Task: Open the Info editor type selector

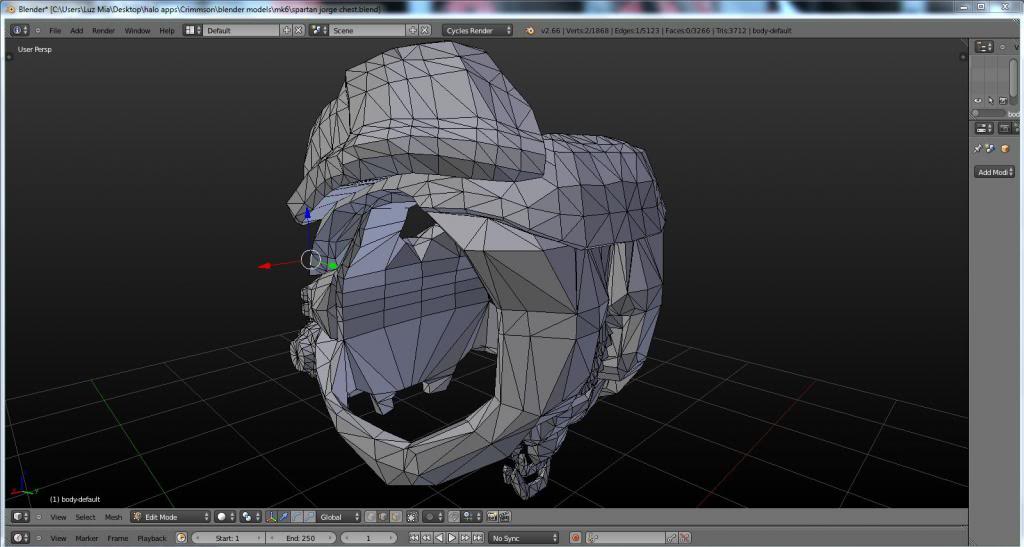Action: click(x=20, y=31)
